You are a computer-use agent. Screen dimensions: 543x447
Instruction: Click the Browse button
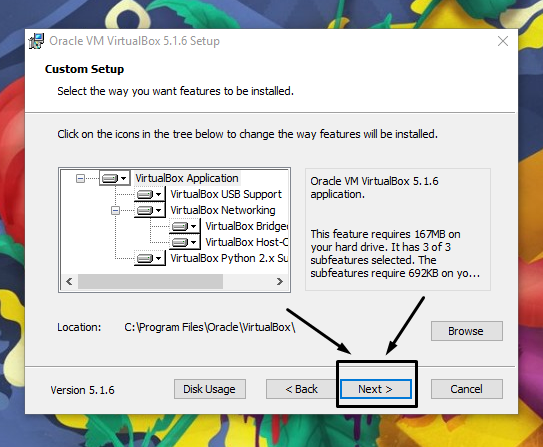coord(466,331)
